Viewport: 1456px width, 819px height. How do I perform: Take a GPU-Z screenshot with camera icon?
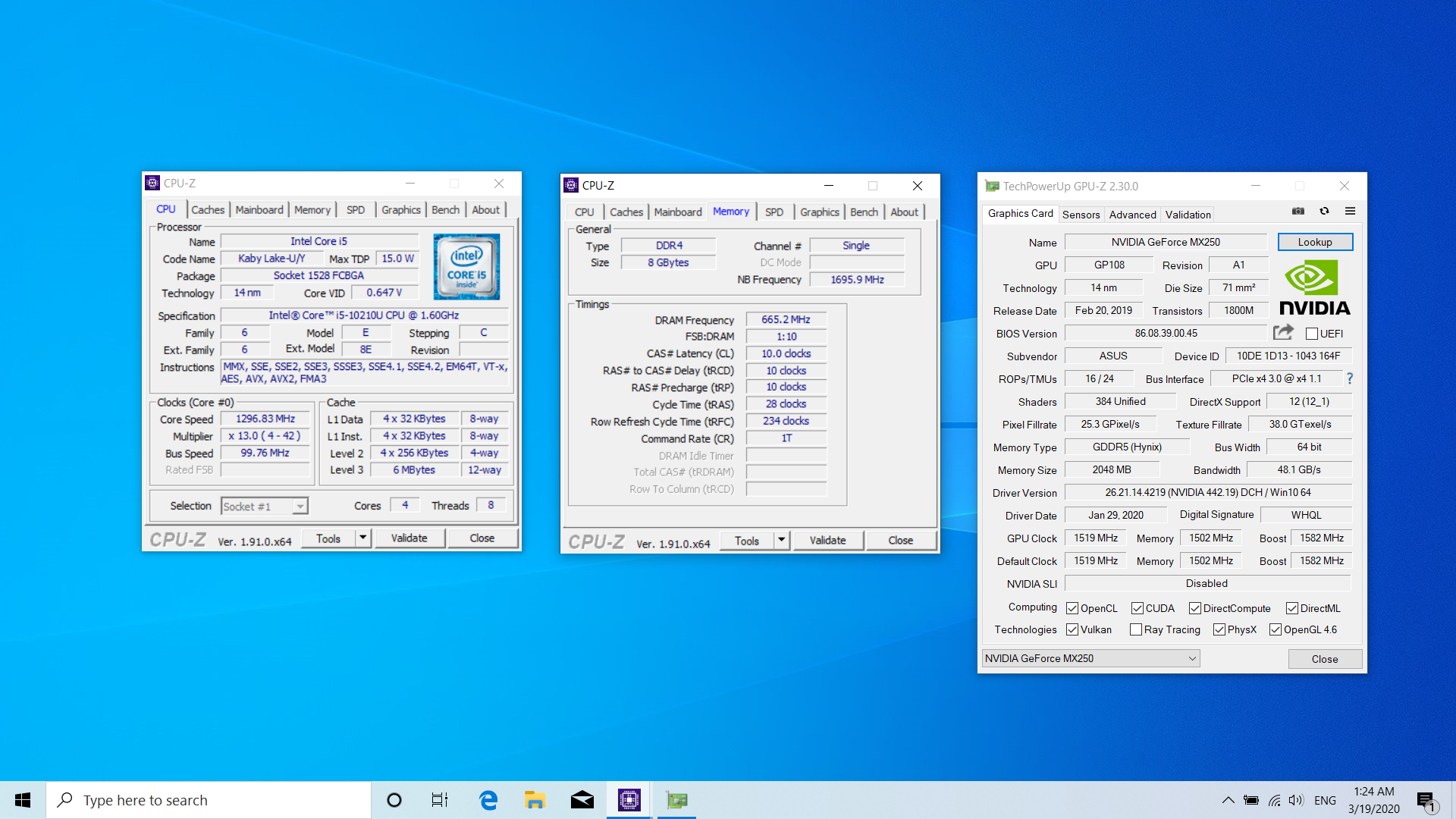tap(1298, 212)
